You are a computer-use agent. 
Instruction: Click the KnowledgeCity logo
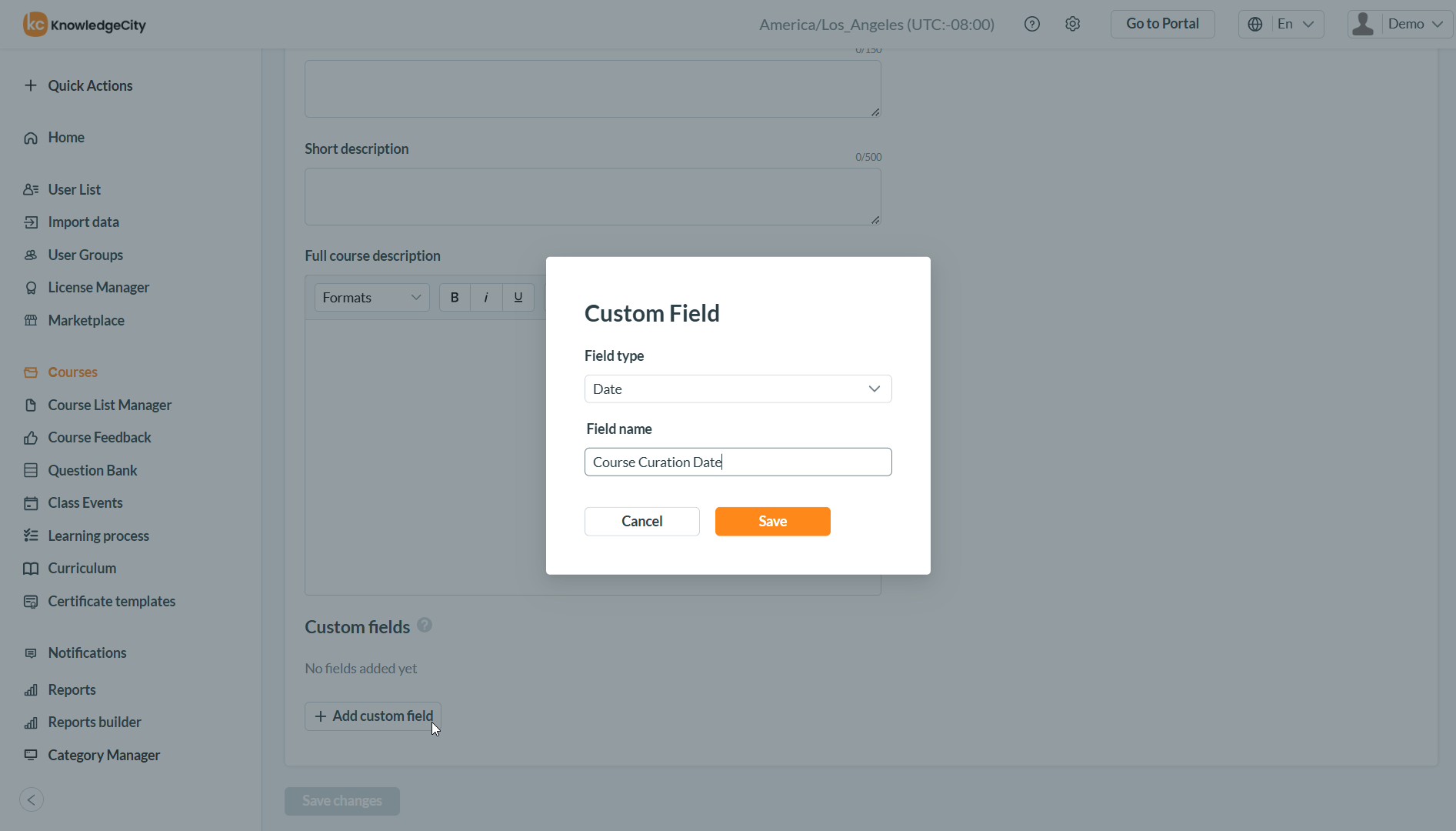pyautogui.click(x=85, y=25)
